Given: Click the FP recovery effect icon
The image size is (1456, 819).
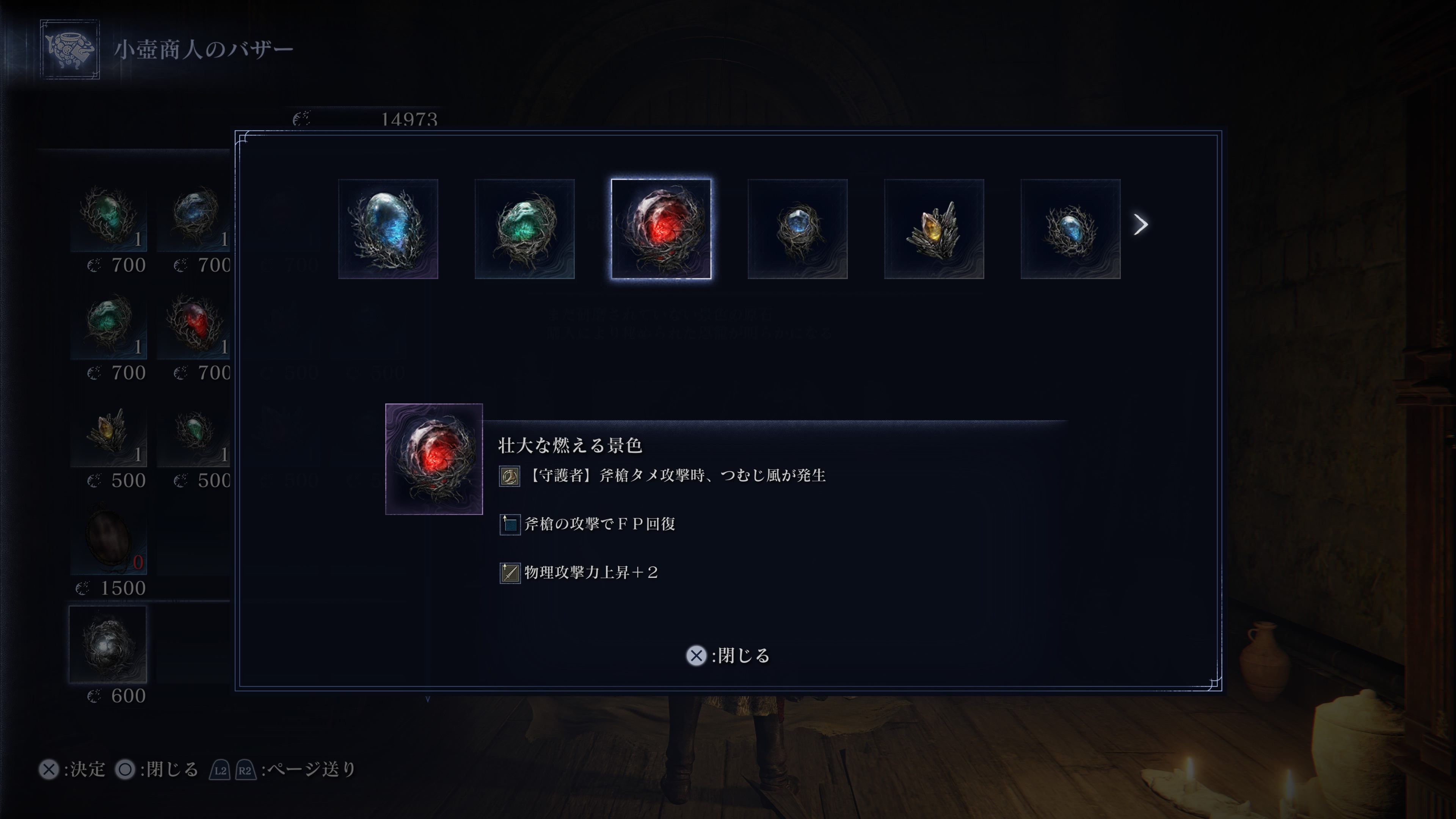Looking at the screenshot, I should [x=509, y=524].
